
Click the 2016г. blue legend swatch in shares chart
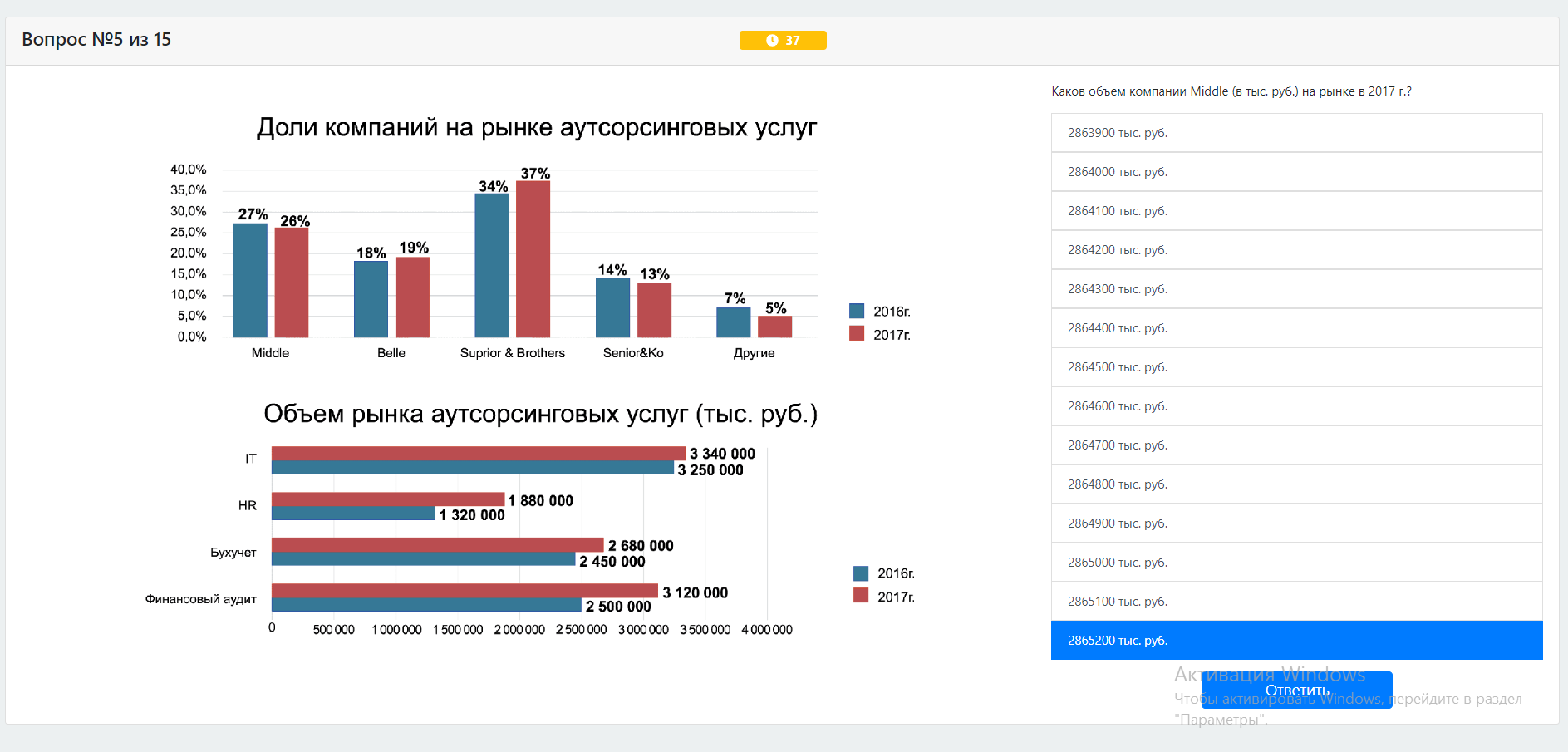tap(857, 311)
